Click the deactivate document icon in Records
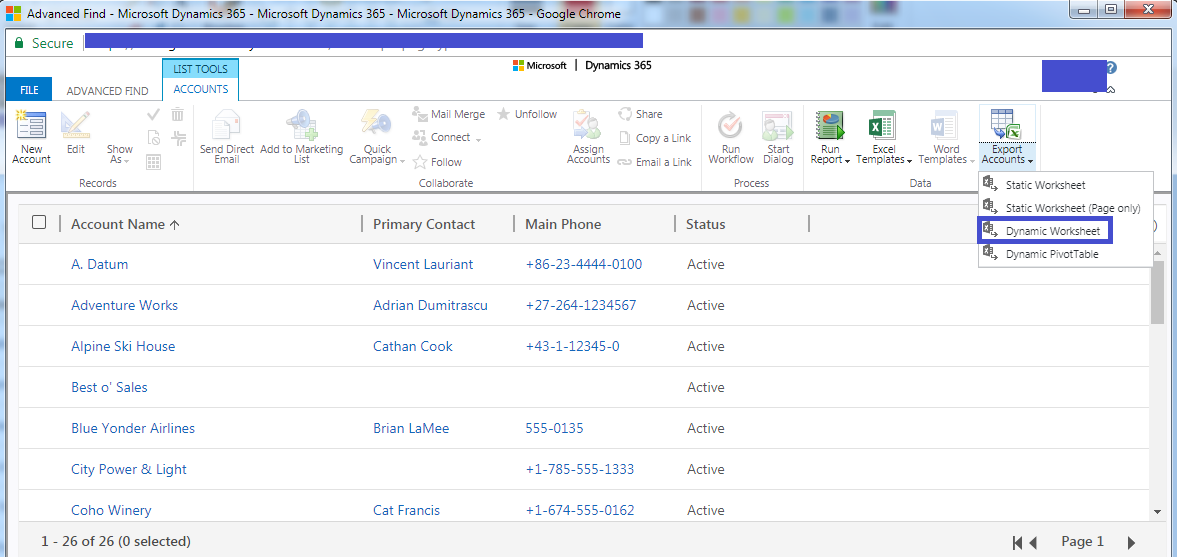This screenshot has height=557, width=1177. [x=154, y=137]
